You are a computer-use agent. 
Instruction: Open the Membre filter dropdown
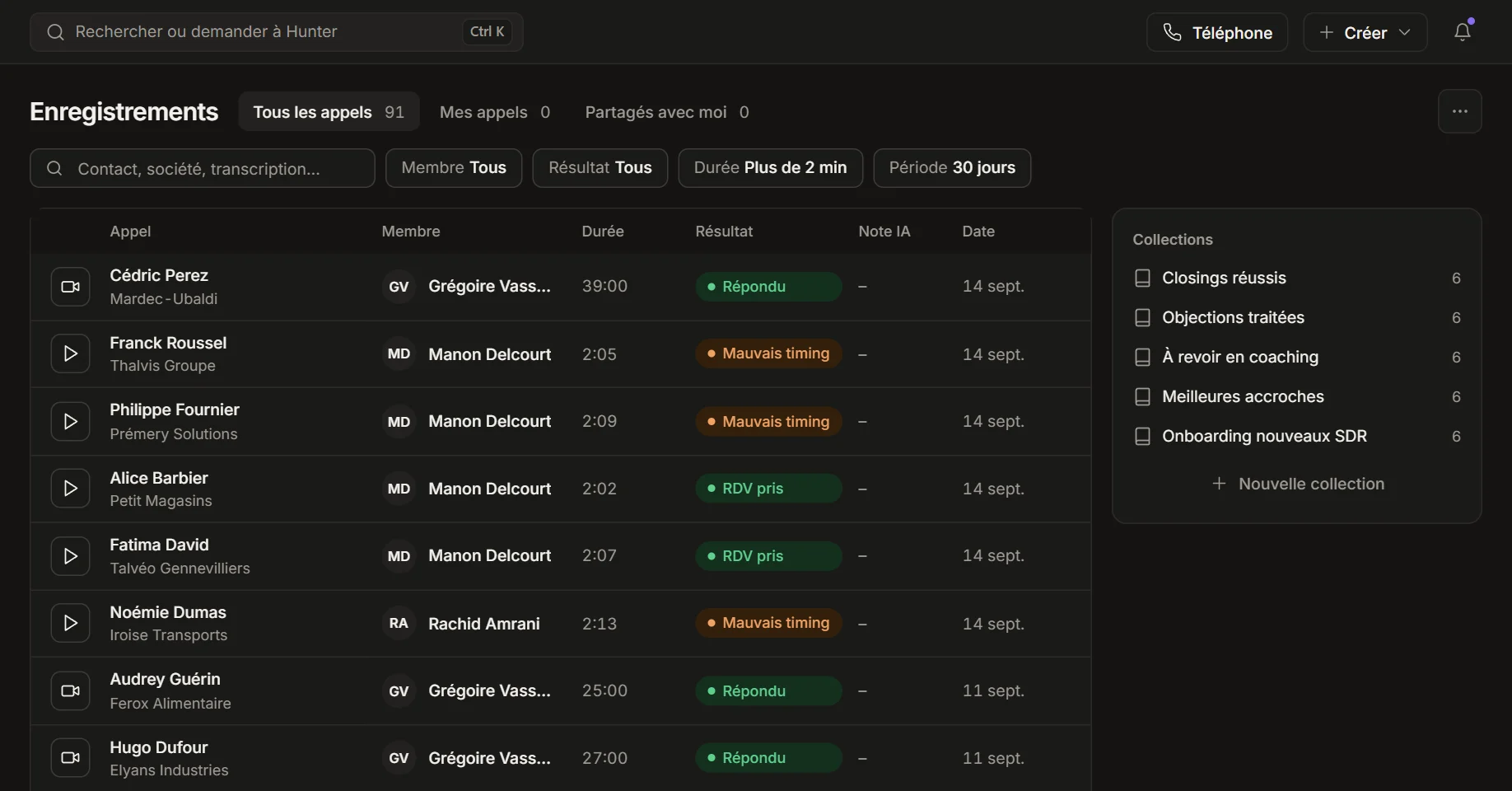454,168
